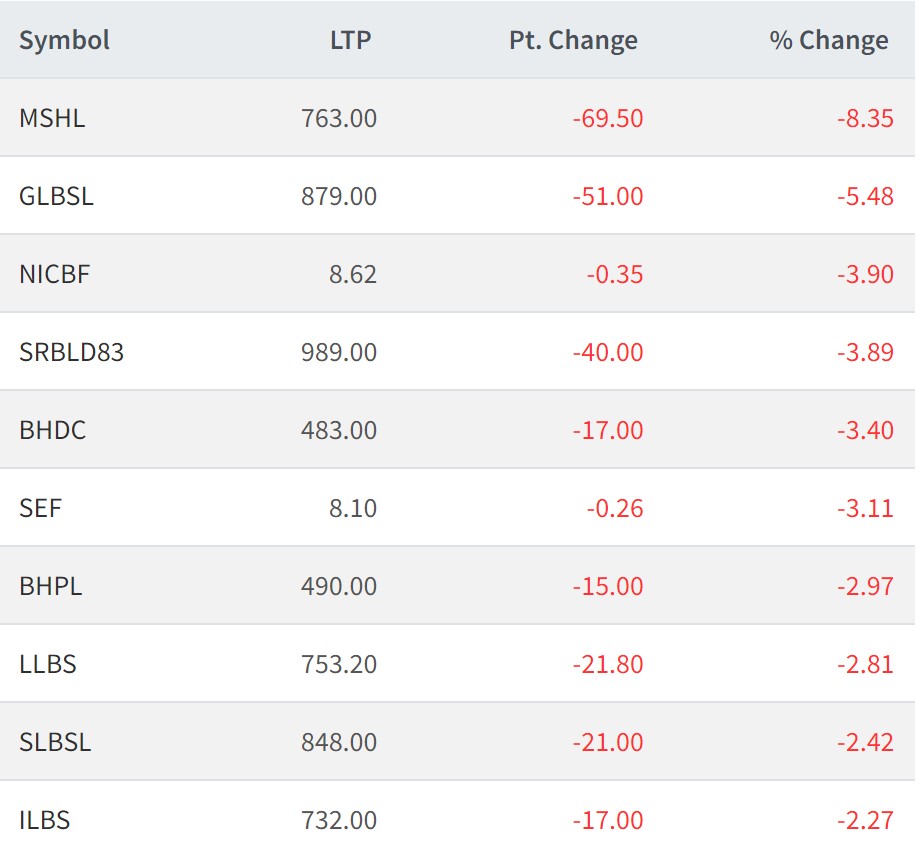Select the ILBS symbol
The height and width of the screenshot is (855, 917).
45,820
